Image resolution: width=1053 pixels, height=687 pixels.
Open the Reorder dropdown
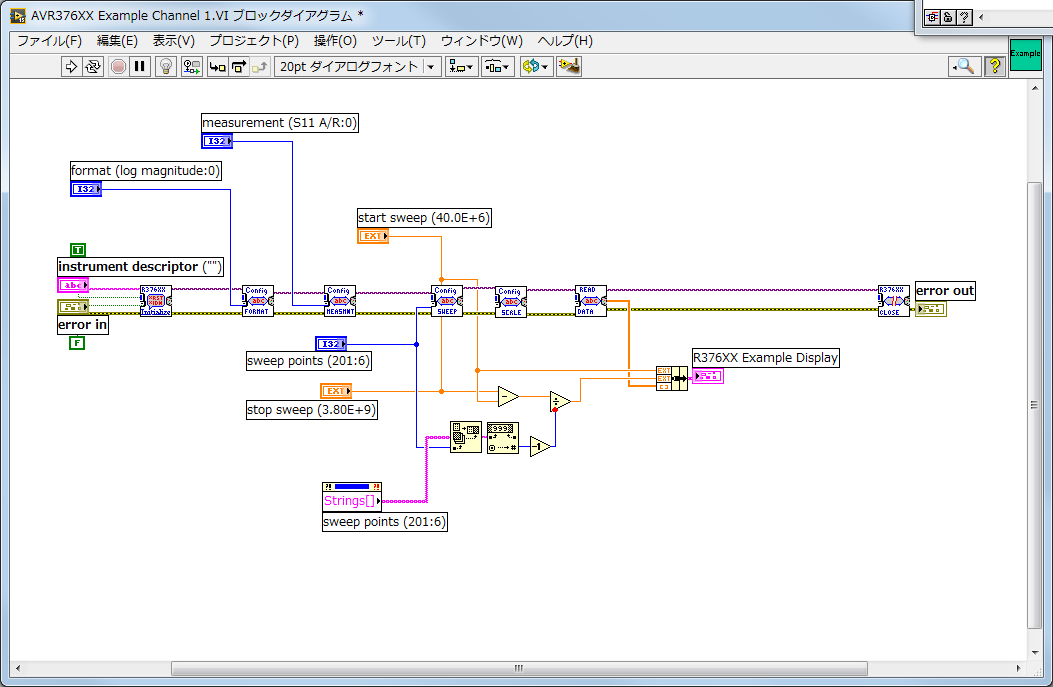coord(536,66)
